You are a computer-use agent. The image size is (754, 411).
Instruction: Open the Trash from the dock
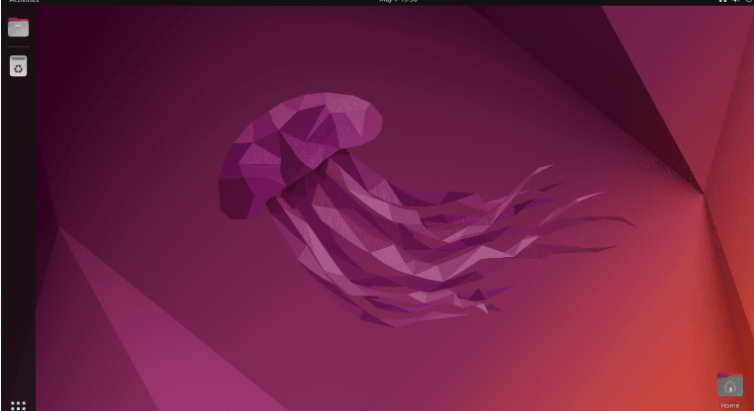pos(18,66)
